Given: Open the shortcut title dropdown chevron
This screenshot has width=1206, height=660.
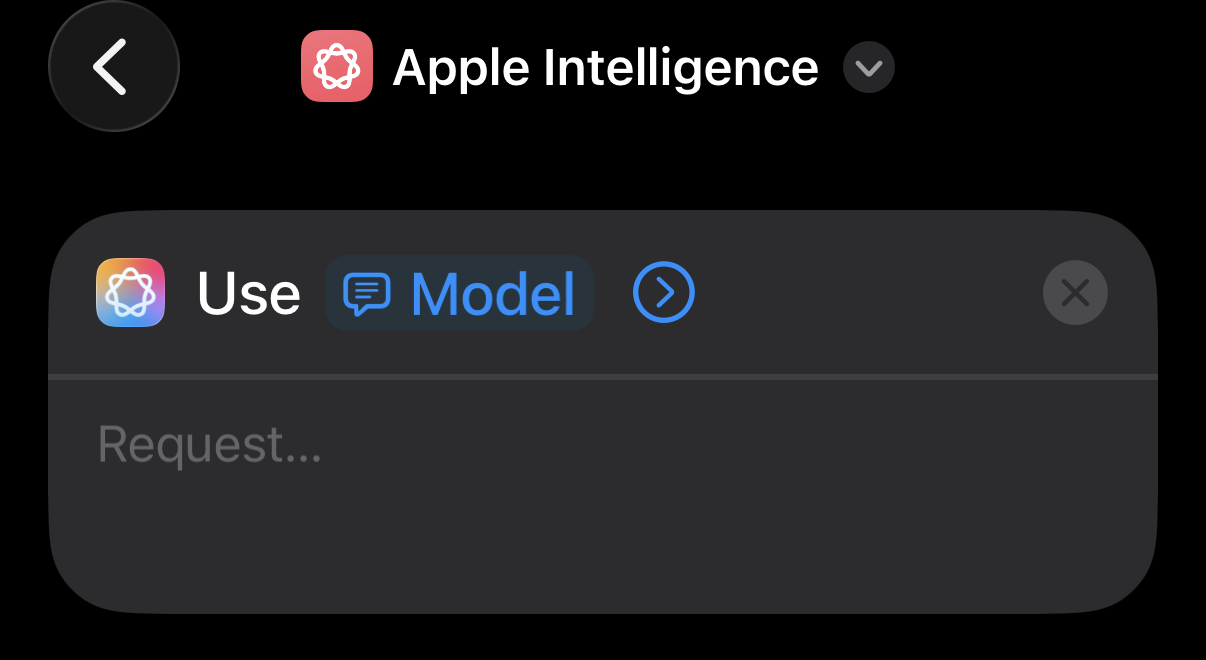Looking at the screenshot, I should click(868, 68).
